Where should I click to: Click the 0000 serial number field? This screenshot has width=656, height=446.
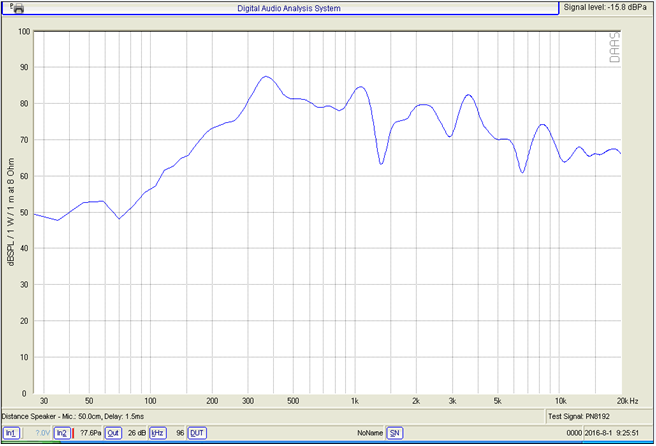click(574, 433)
